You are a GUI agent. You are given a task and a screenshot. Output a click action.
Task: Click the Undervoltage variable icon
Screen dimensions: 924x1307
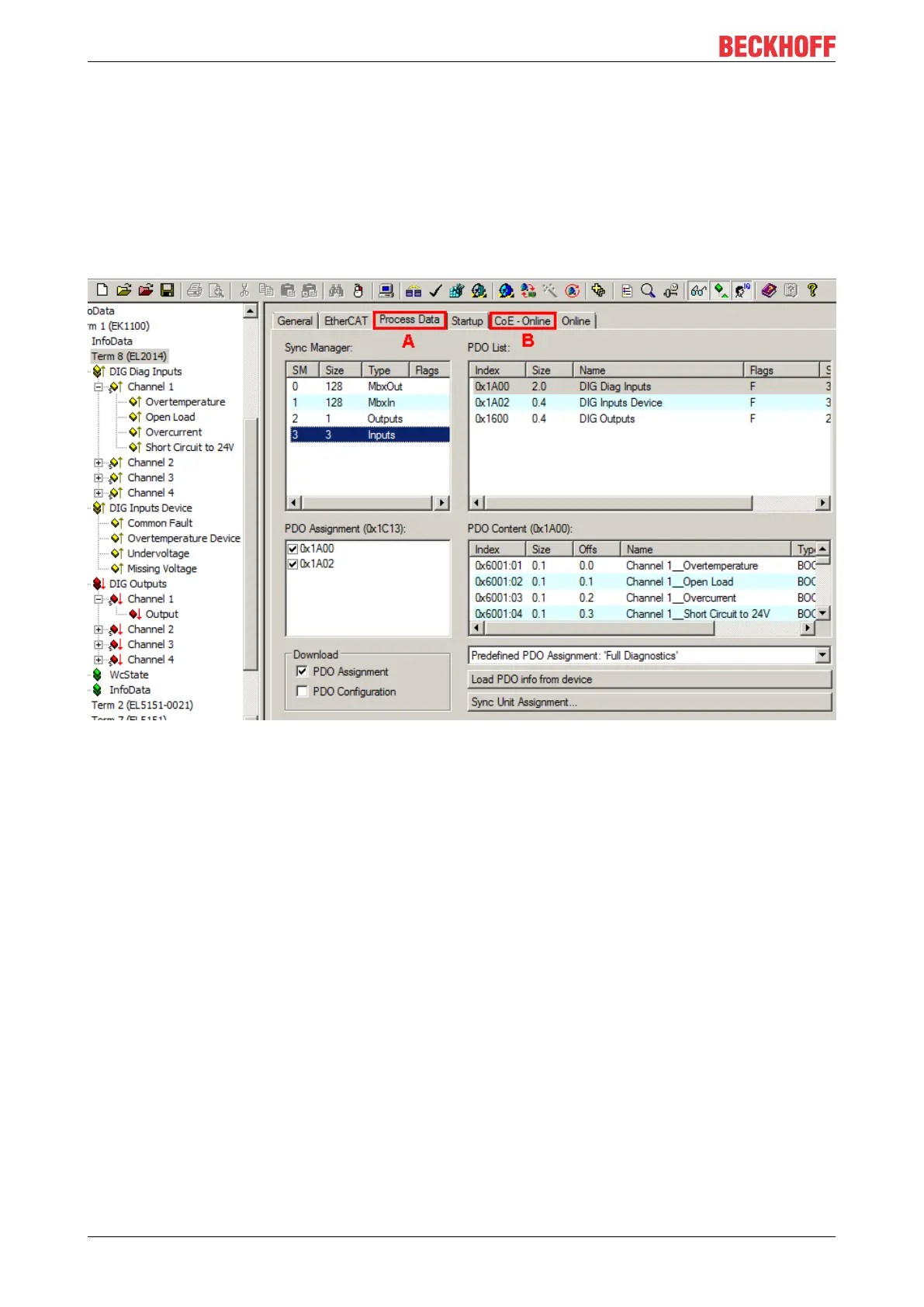(x=117, y=553)
